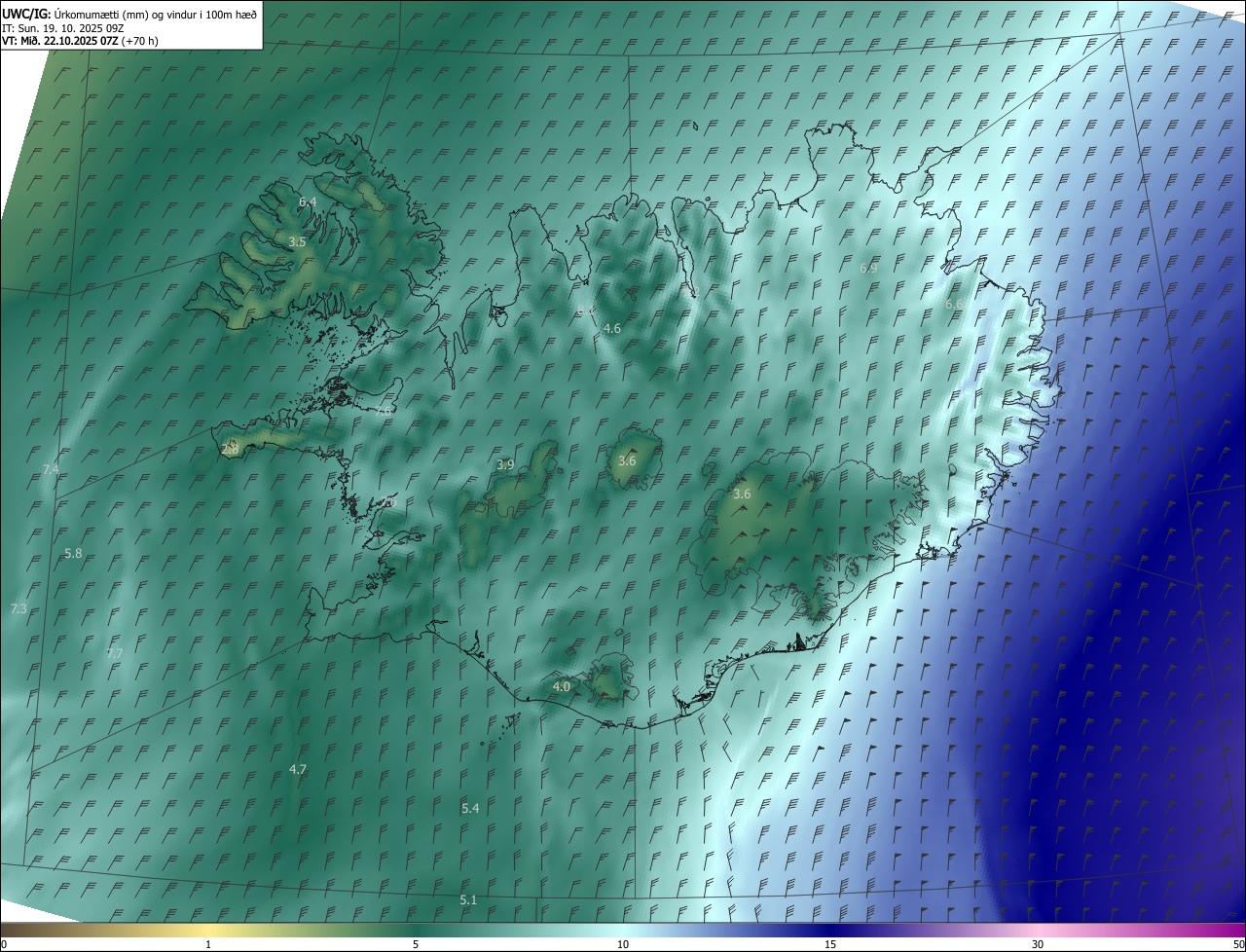Click the 2.8 value on Snæfellsnes peninsula tip
Image resolution: width=1246 pixels, height=952 pixels.
[231, 449]
